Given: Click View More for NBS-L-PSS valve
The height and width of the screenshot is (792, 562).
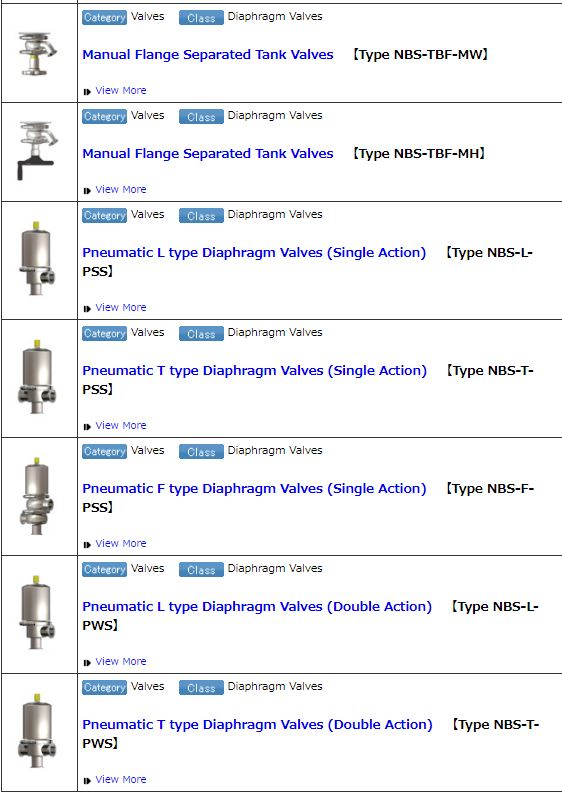Looking at the screenshot, I should (x=121, y=308).
